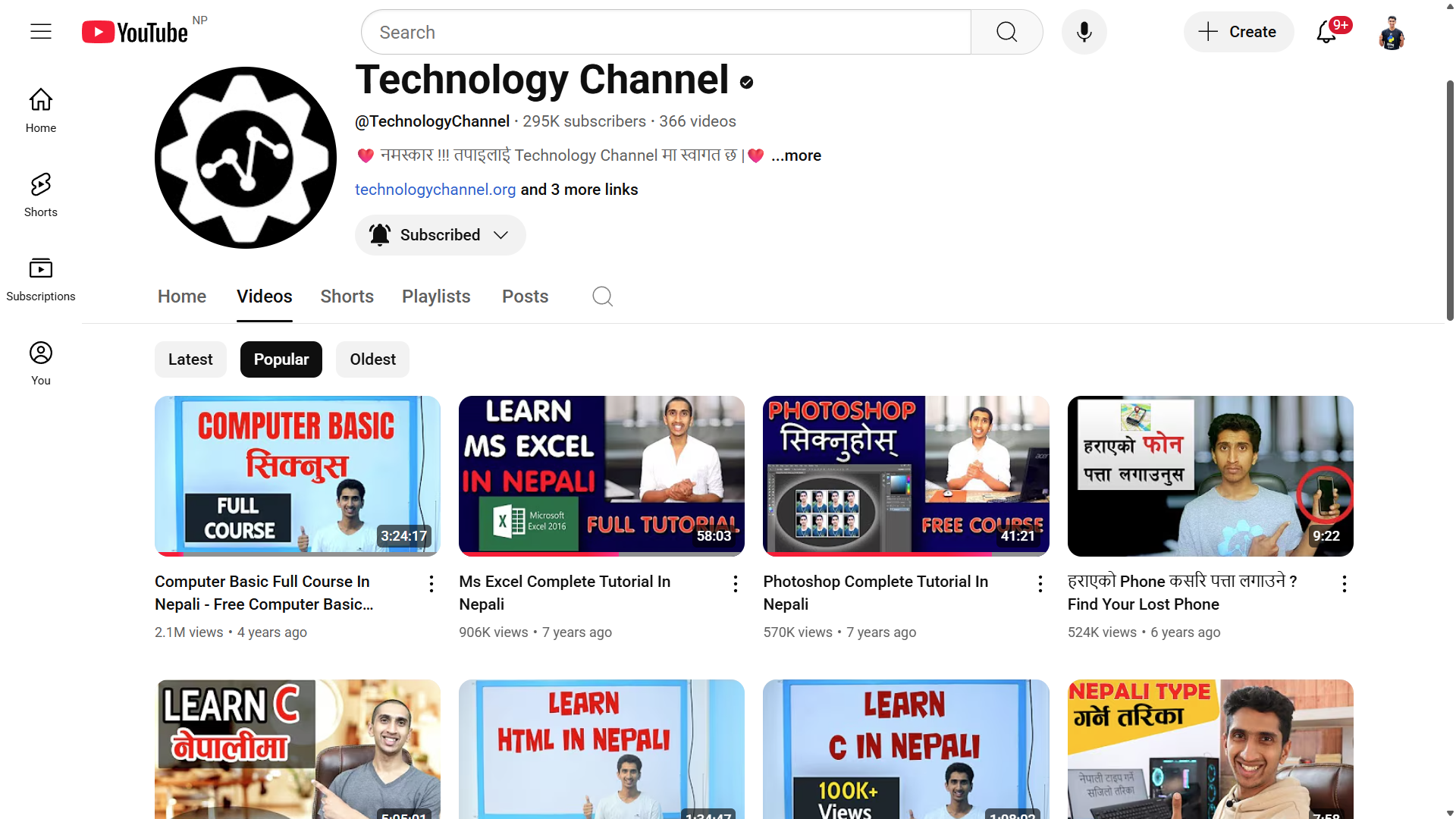
Task: Filter videos by Oldest
Action: click(372, 359)
